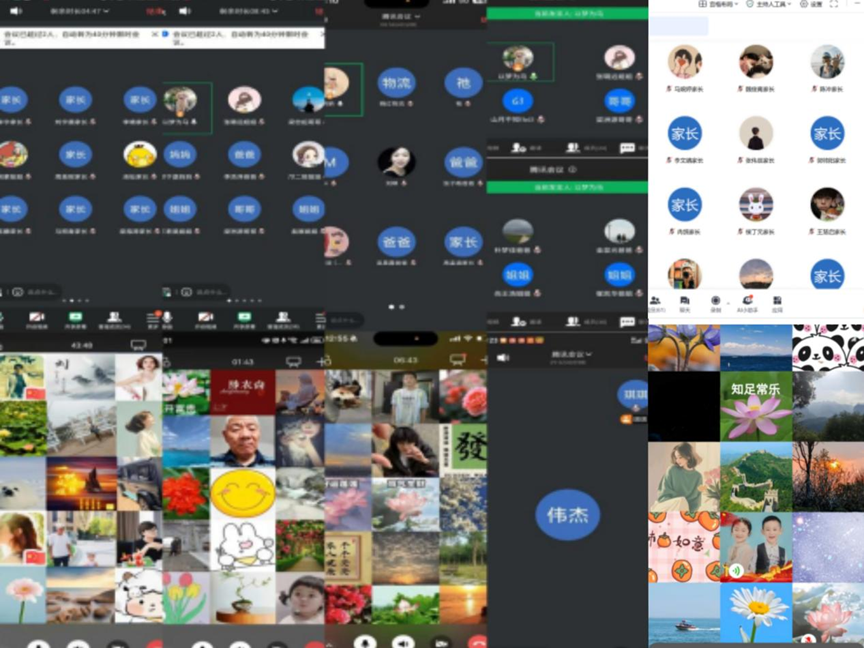Open the members list icon in white desktop toolbar
Image resolution: width=864 pixels, height=648 pixels.
[655, 300]
